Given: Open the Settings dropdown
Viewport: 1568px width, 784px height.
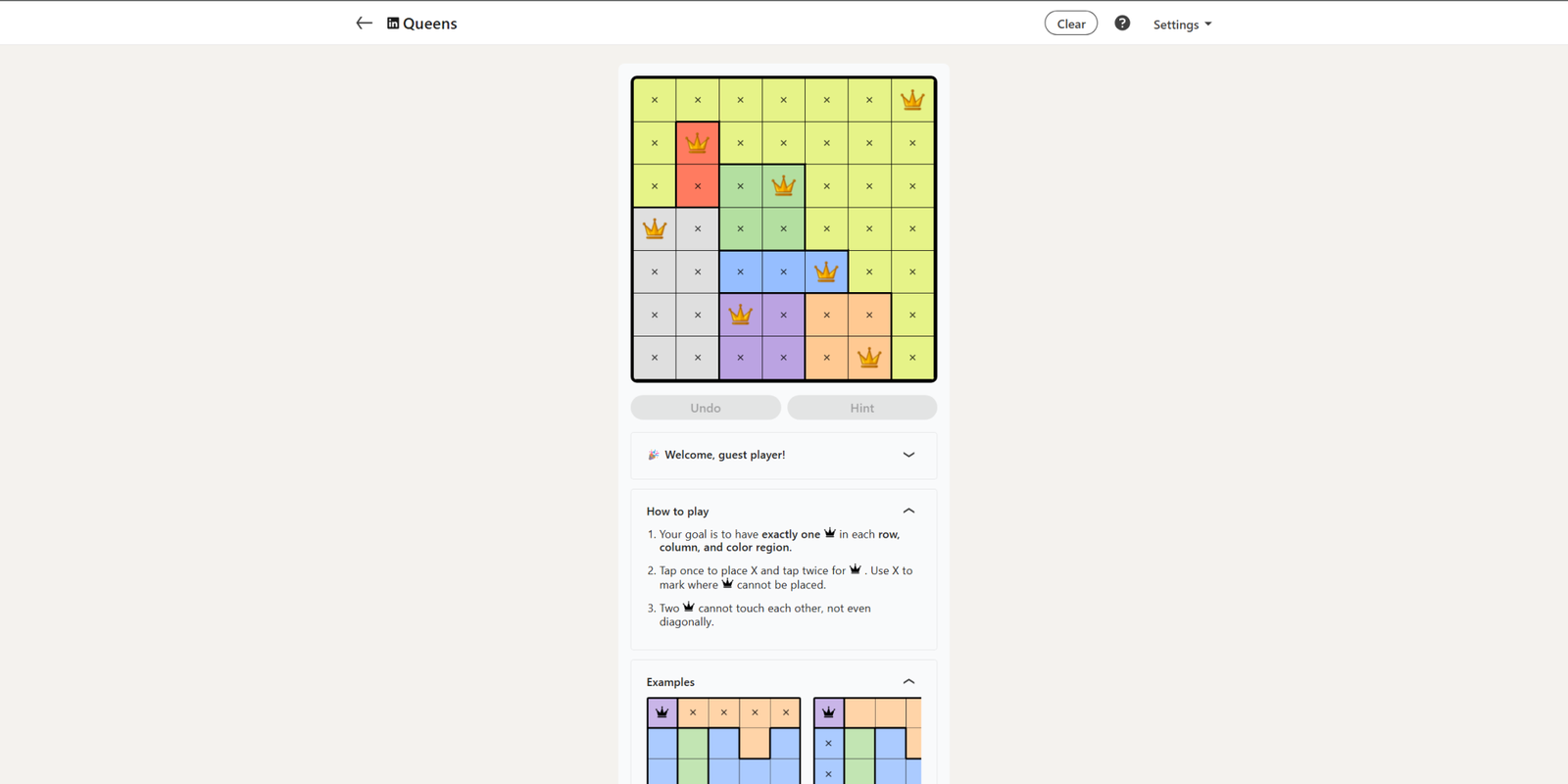Looking at the screenshot, I should (1182, 24).
